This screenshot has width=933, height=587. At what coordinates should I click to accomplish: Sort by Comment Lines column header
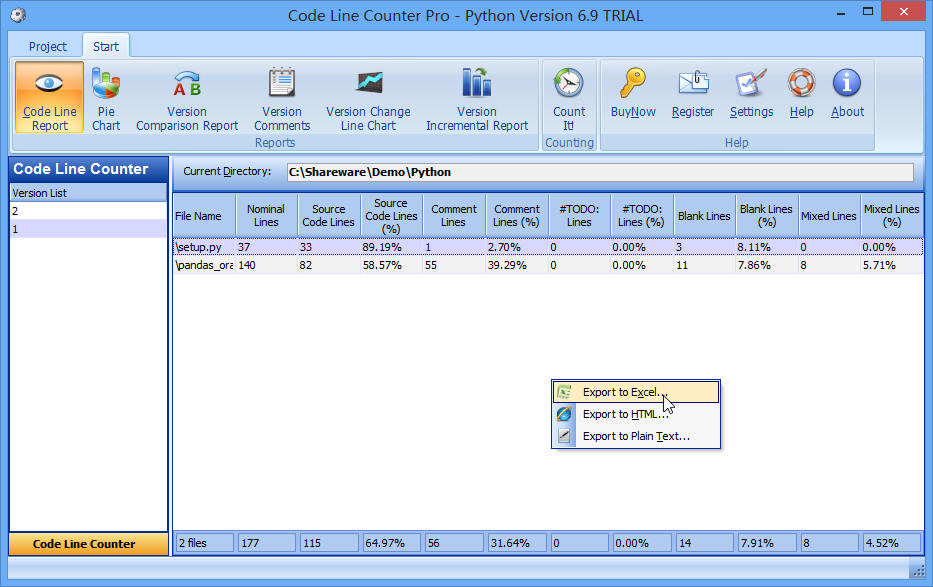coord(454,215)
